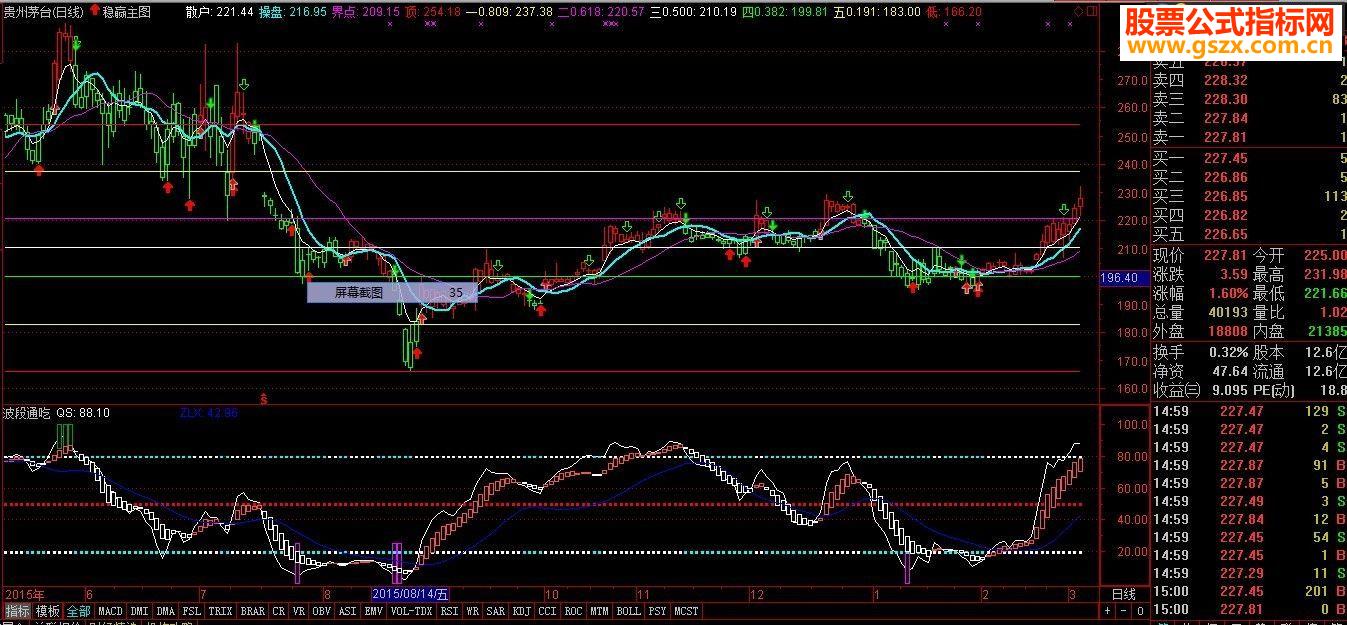
Task: Click the 卖三 price 228.30
Action: tap(1225, 99)
